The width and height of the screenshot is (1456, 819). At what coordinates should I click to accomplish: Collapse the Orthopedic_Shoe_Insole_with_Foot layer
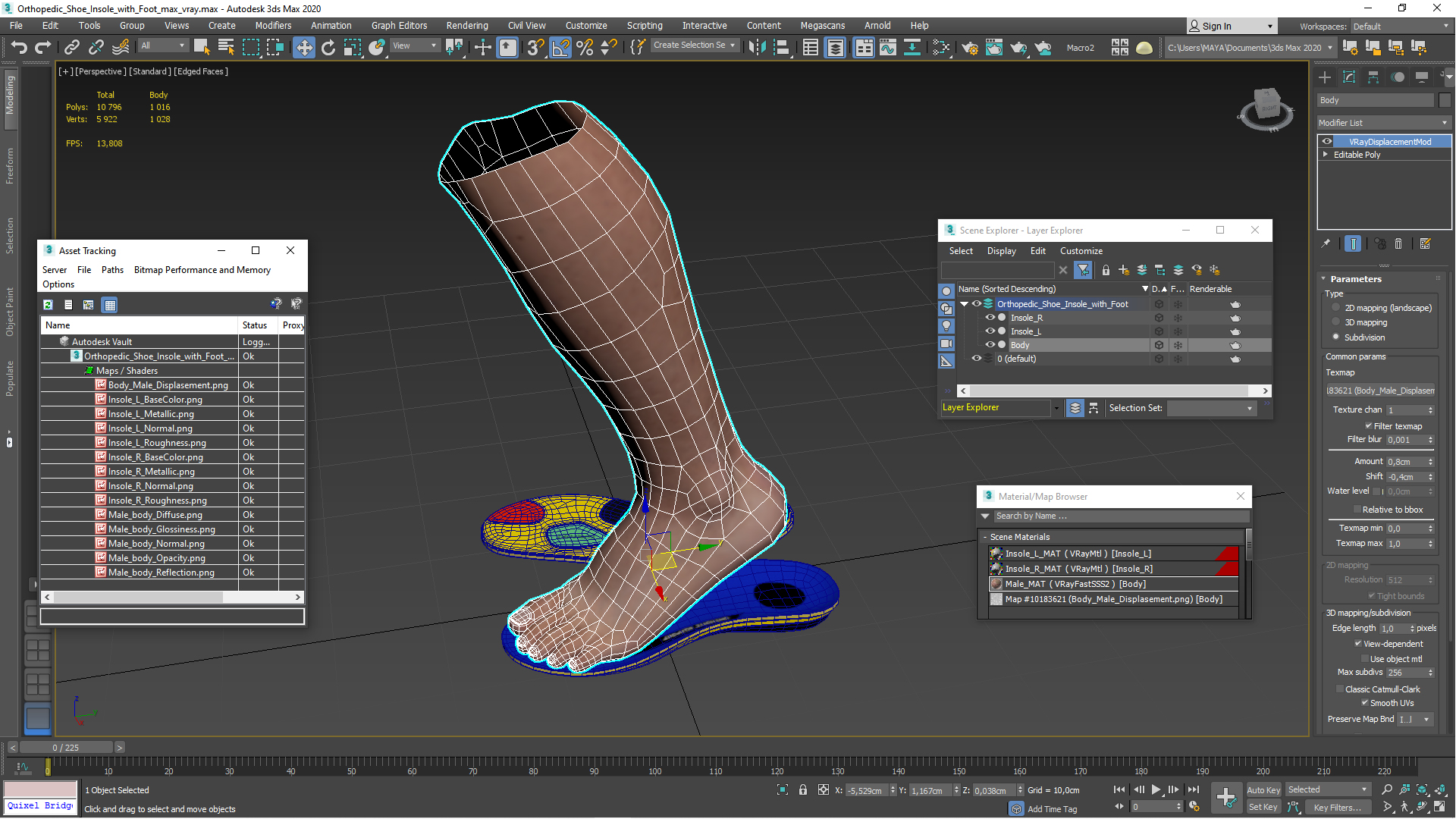tap(965, 304)
